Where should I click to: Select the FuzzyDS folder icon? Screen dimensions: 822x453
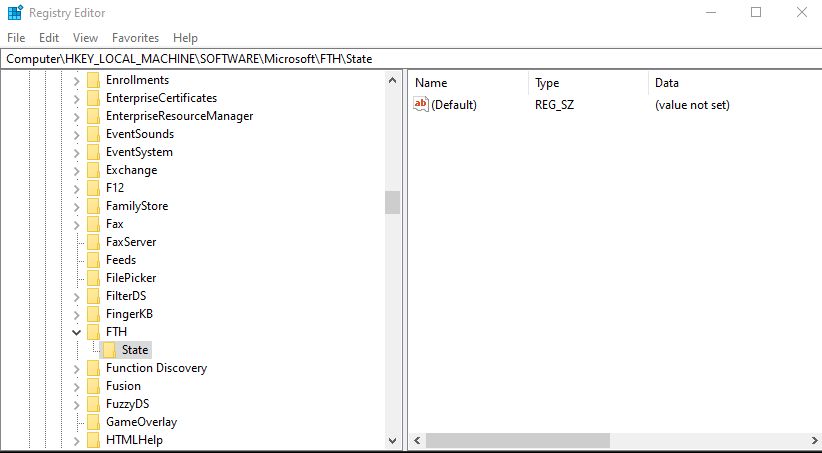(93, 404)
